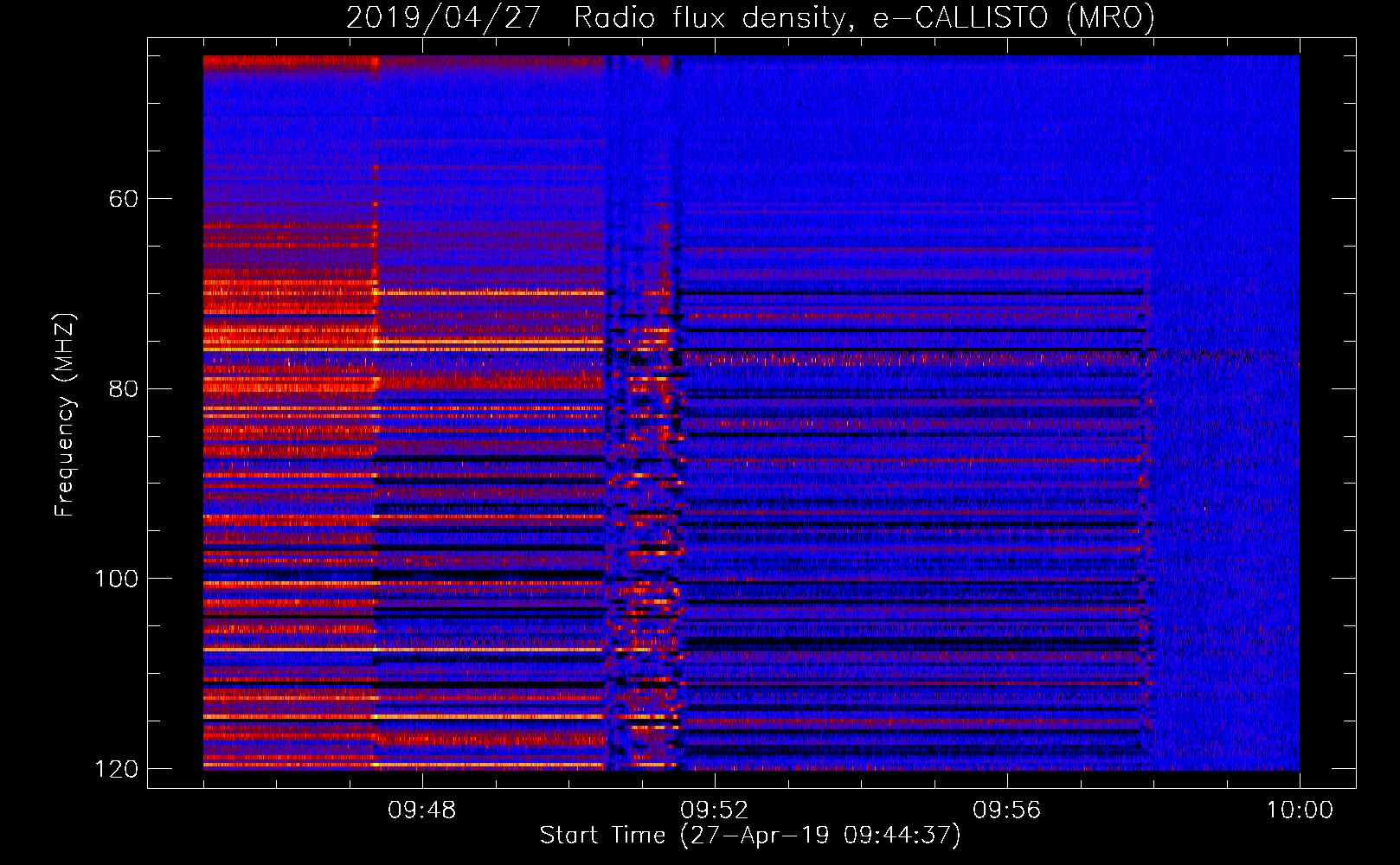Screen dimensions: 1400x865
Task: Click the 'Frequency (MHZ)' axis label
Action: tap(64, 415)
